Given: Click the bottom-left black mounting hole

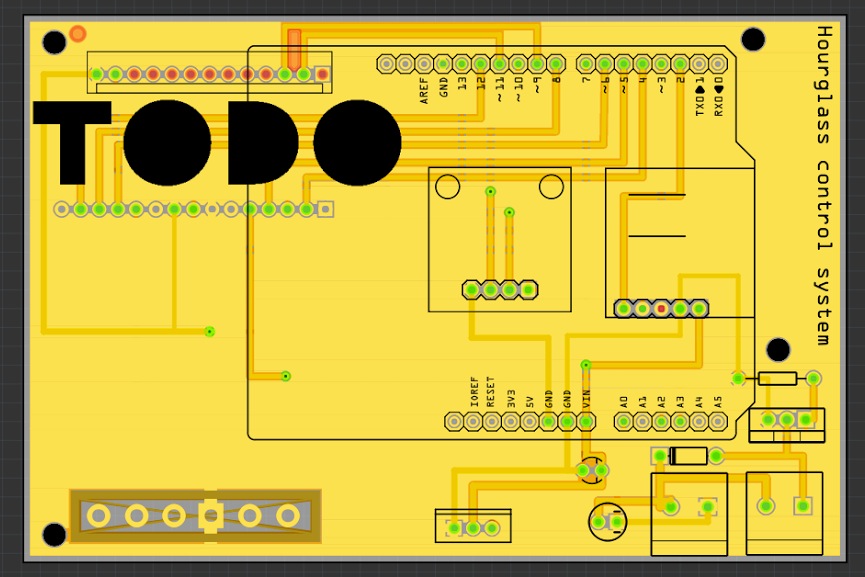Looking at the screenshot, I should 54,535.
